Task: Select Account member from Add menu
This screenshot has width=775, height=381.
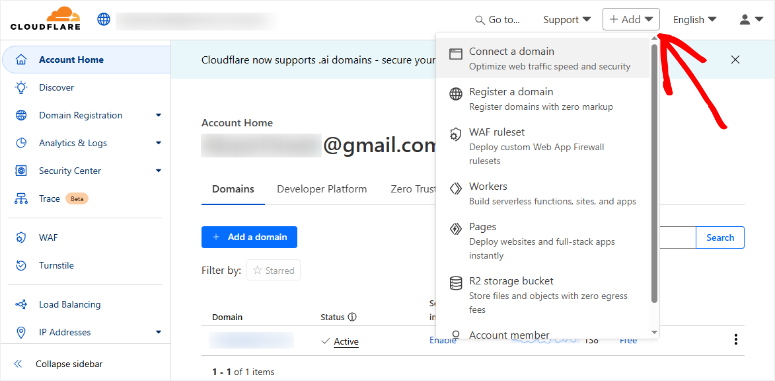Action: pyautogui.click(x=543, y=334)
